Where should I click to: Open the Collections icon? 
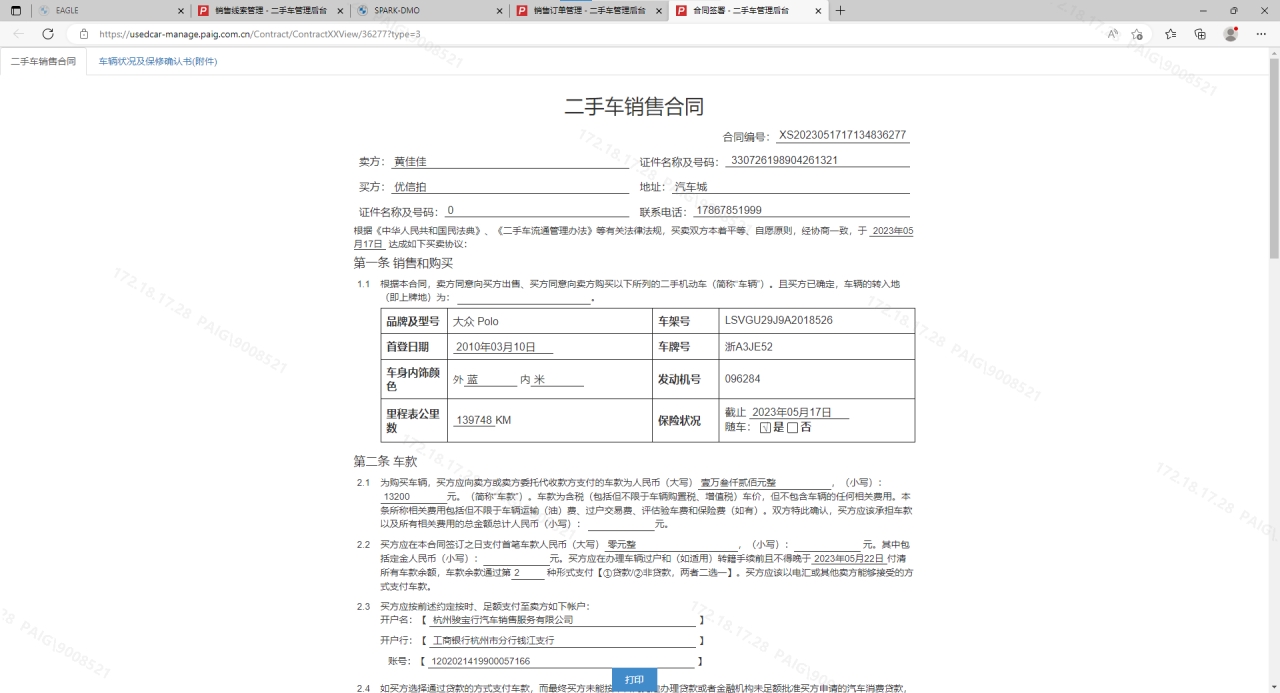pyautogui.click(x=1200, y=33)
